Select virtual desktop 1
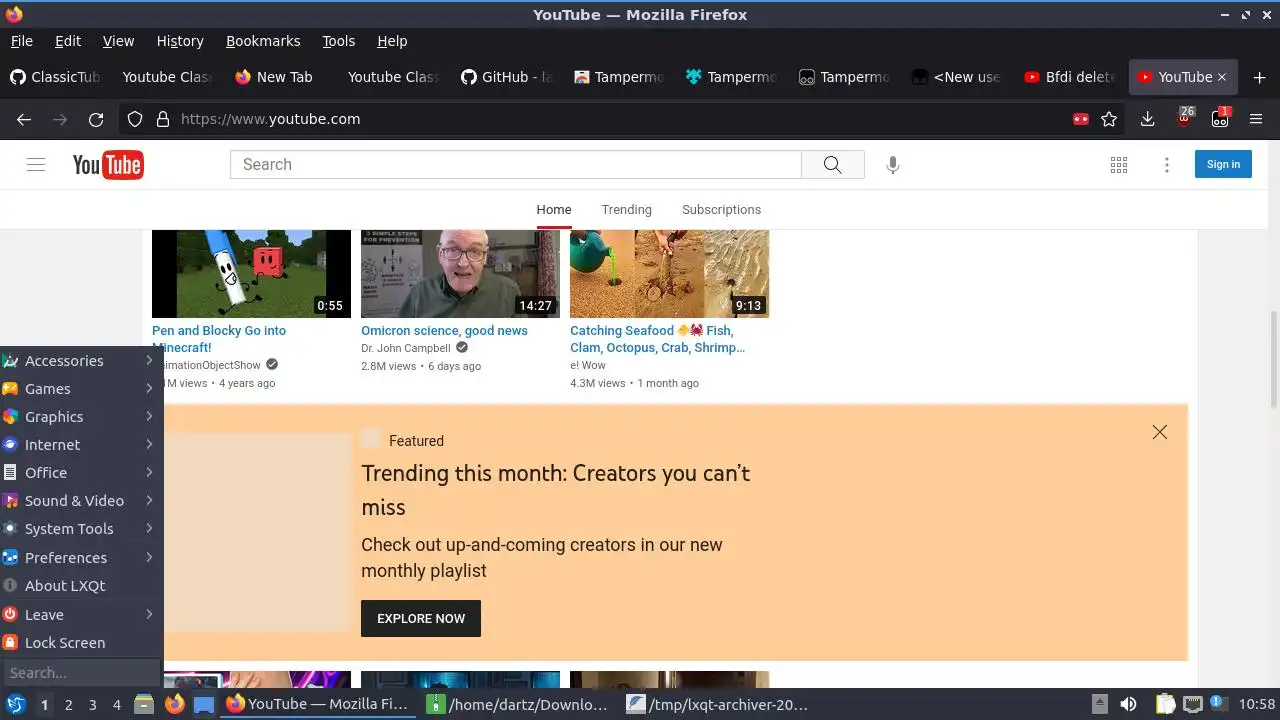This screenshot has width=1280, height=720. pos(44,704)
